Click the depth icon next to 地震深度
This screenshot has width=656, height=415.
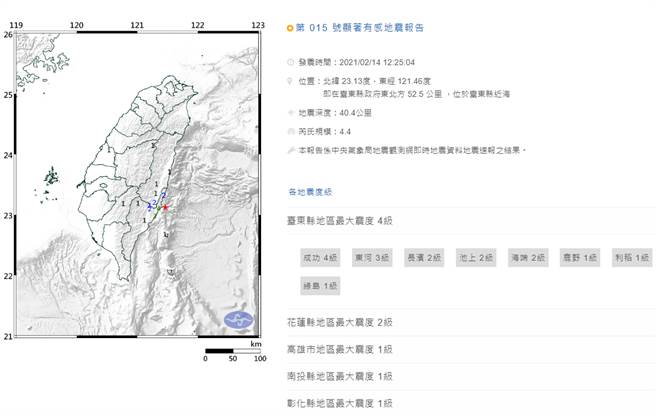coord(291,113)
